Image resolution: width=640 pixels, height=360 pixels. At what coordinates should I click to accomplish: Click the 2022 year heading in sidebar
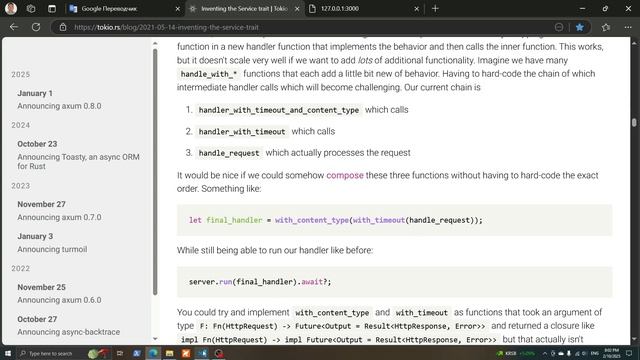(x=20, y=268)
